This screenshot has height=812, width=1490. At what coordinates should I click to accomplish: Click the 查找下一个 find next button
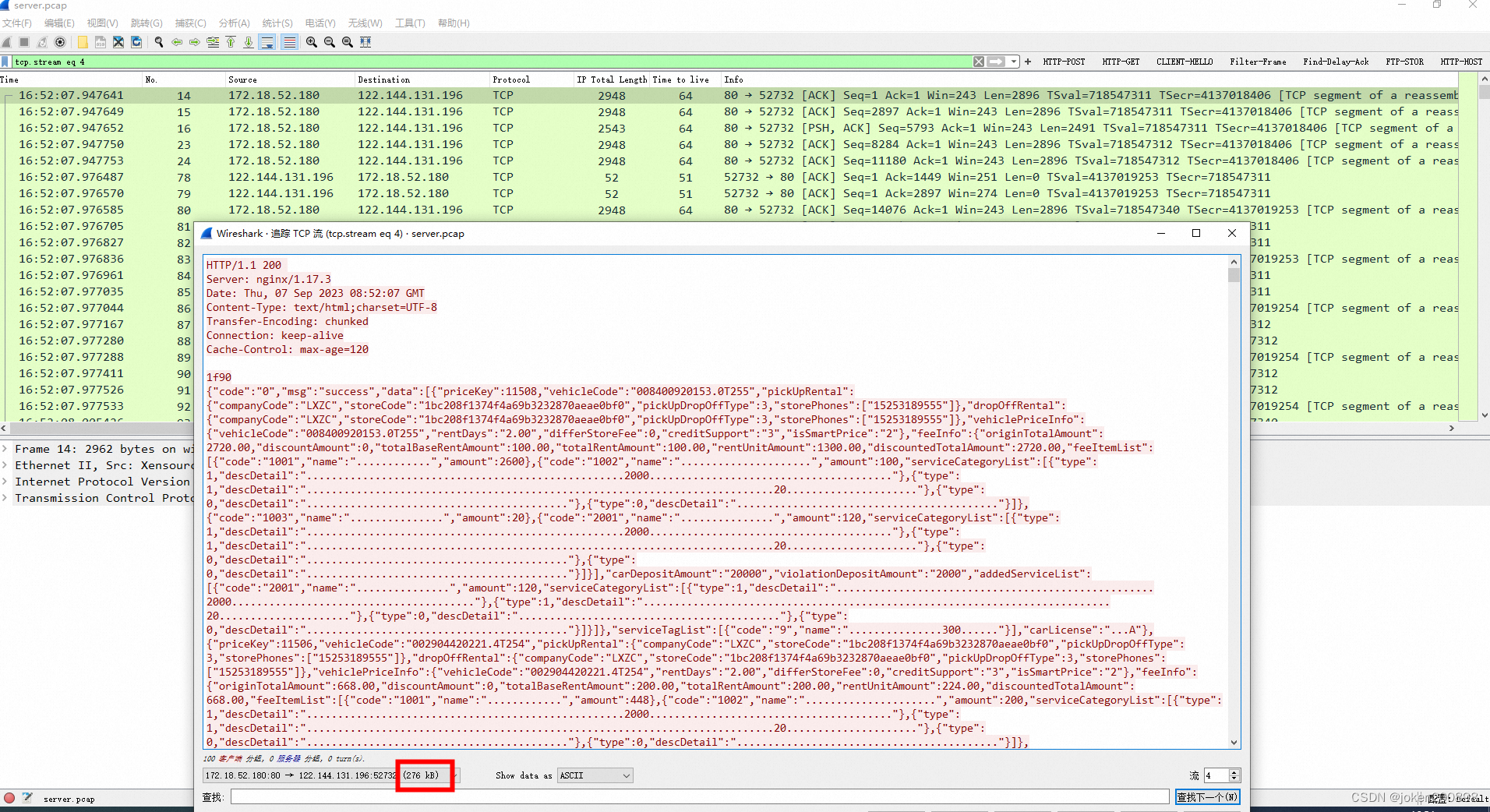(1207, 796)
